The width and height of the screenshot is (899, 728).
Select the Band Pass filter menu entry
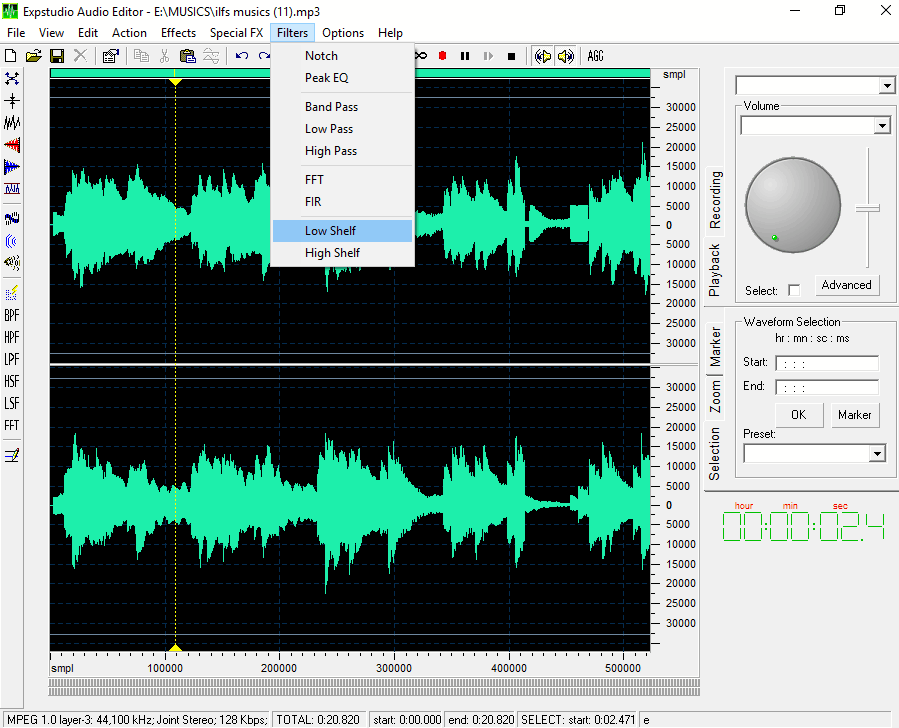(342, 107)
